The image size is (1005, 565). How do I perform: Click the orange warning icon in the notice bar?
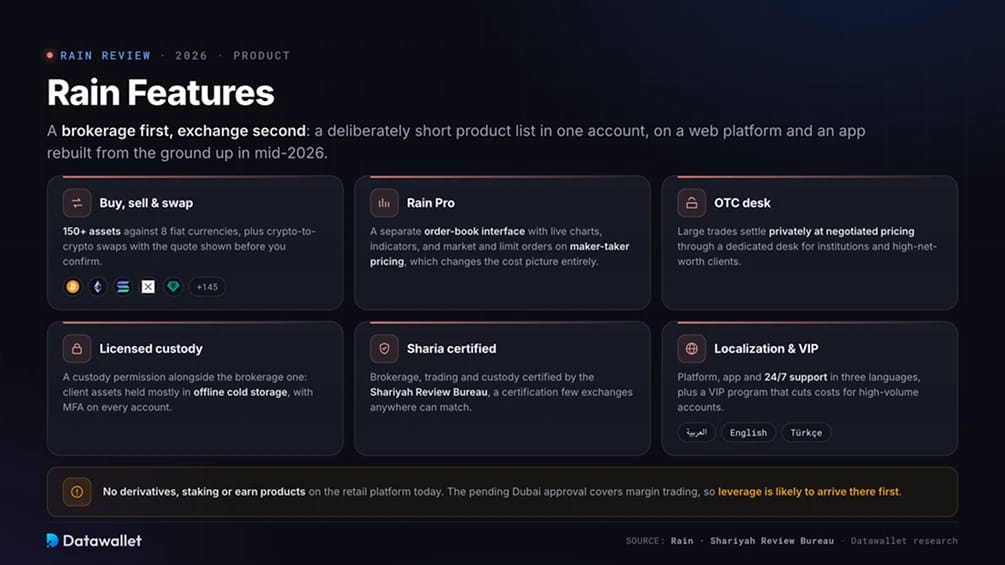pyautogui.click(x=77, y=492)
